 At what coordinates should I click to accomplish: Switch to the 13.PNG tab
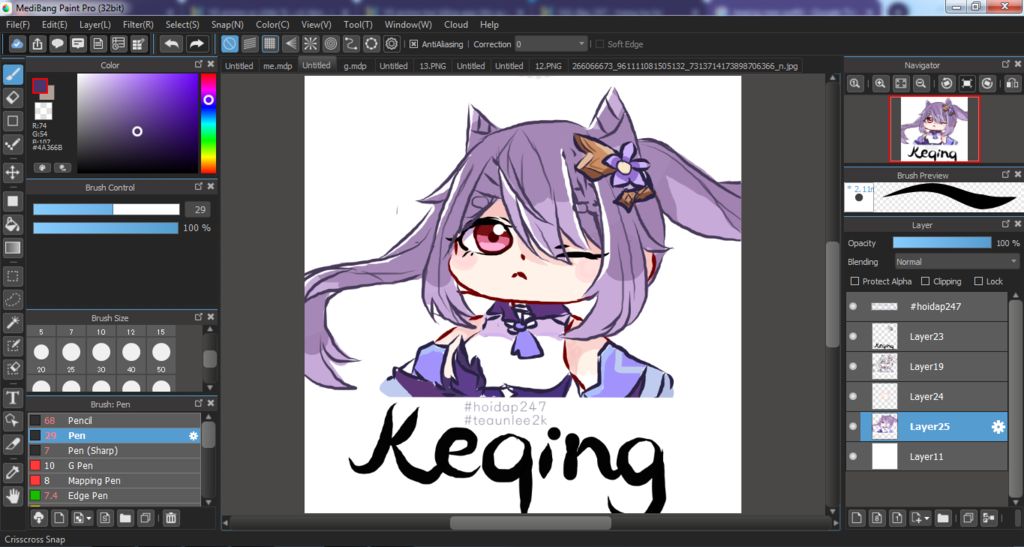pyautogui.click(x=432, y=66)
